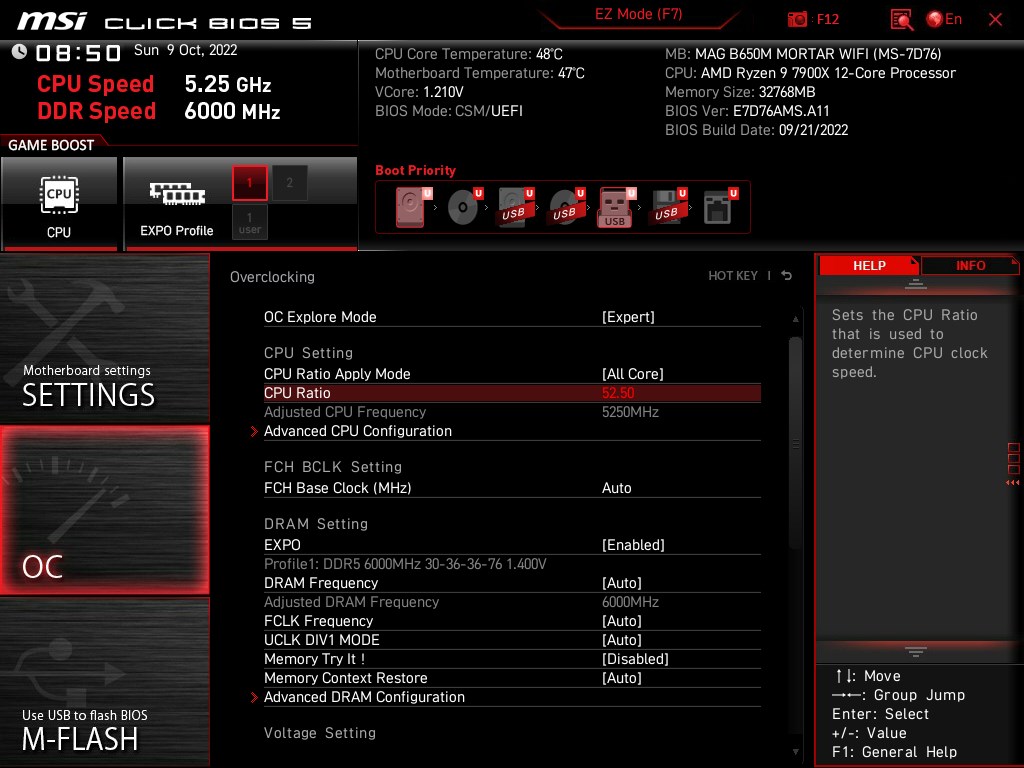Viewport: 1024px width, 768px height.
Task: Click the F12 screenshot camera icon
Action: coord(797,20)
